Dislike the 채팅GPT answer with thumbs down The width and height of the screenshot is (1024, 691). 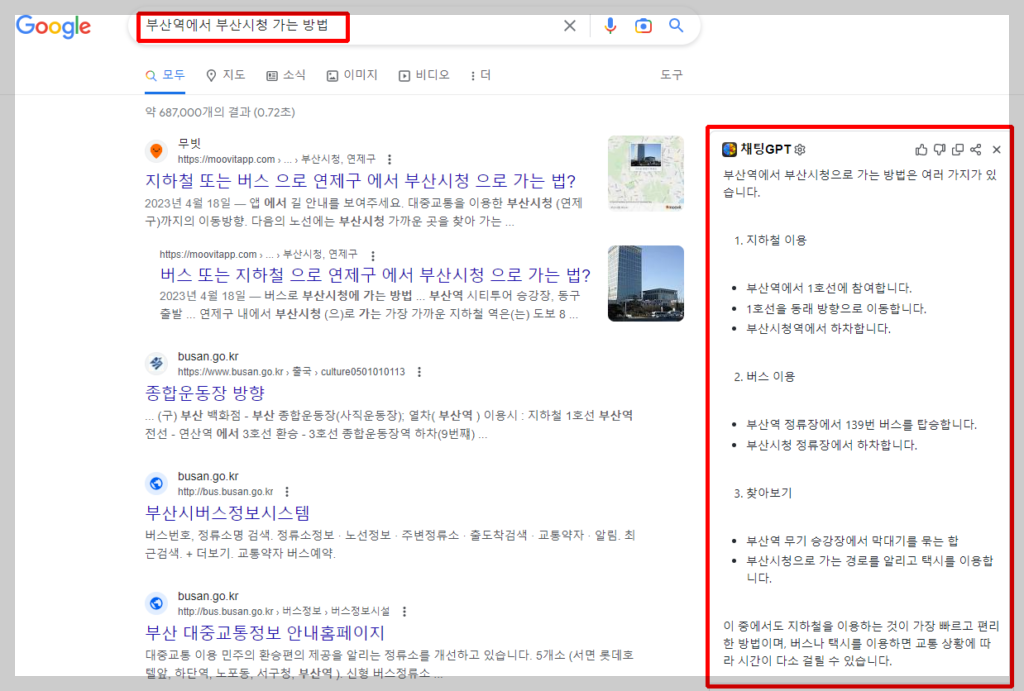(x=939, y=150)
